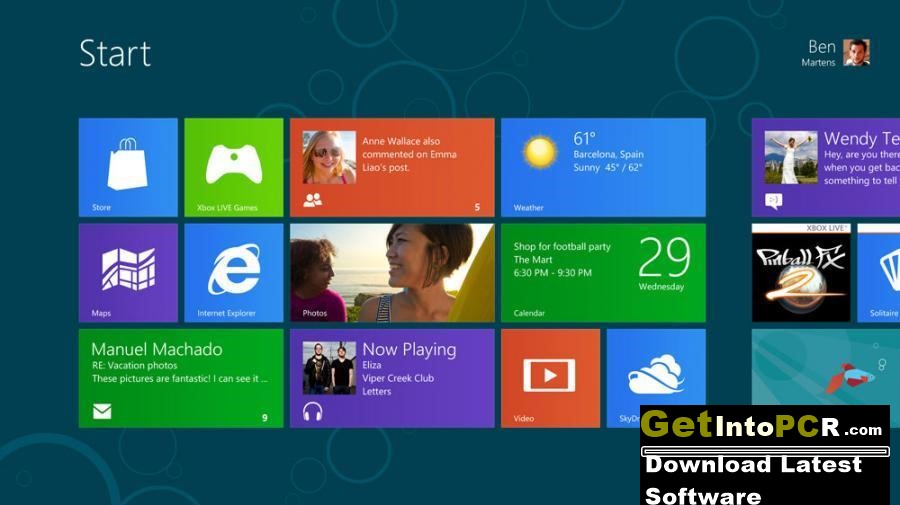The height and width of the screenshot is (505, 900).
Task: Click the sun icon in Weather tile
Action: (540, 152)
